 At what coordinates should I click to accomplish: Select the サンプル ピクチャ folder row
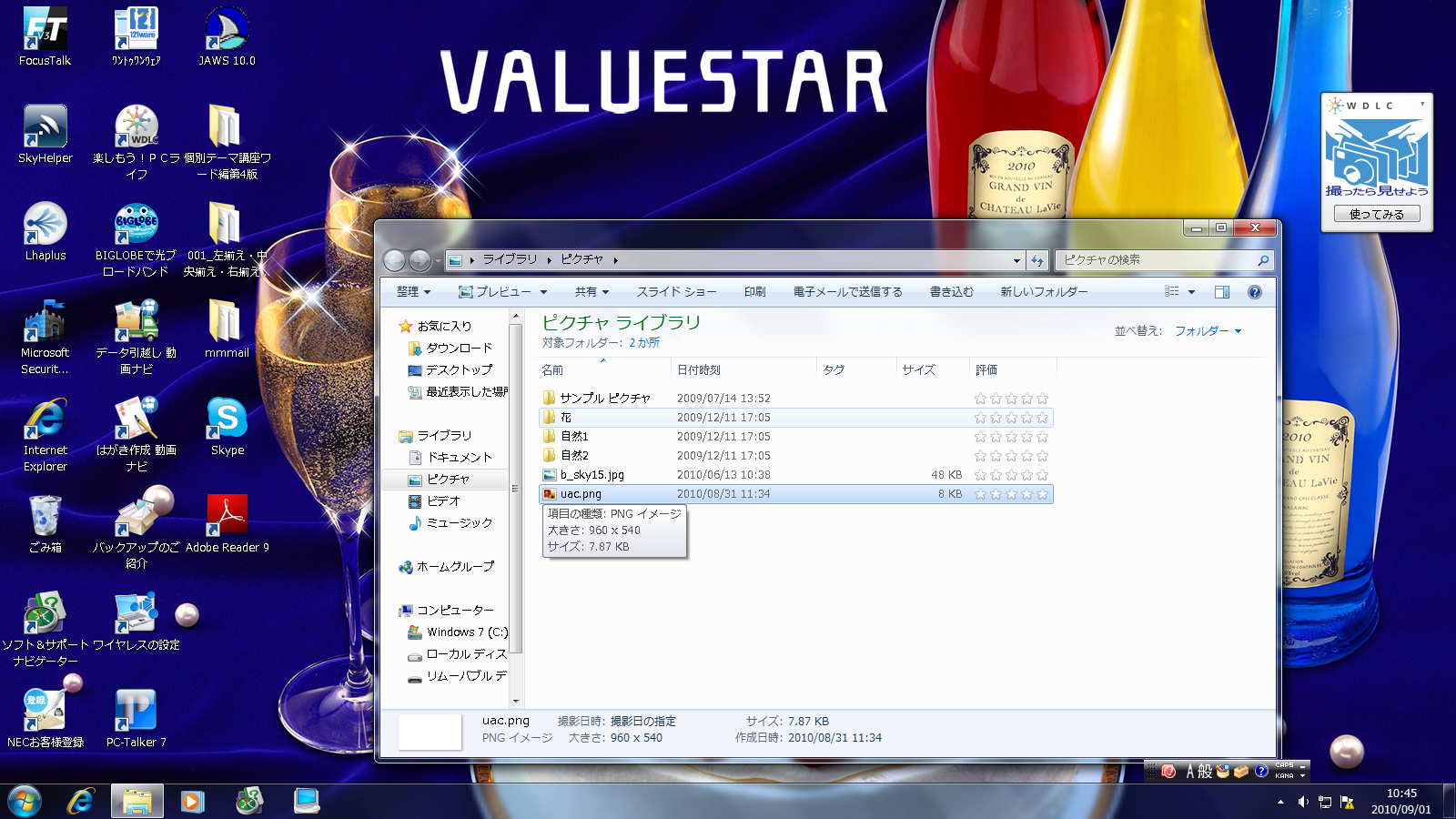(796, 399)
